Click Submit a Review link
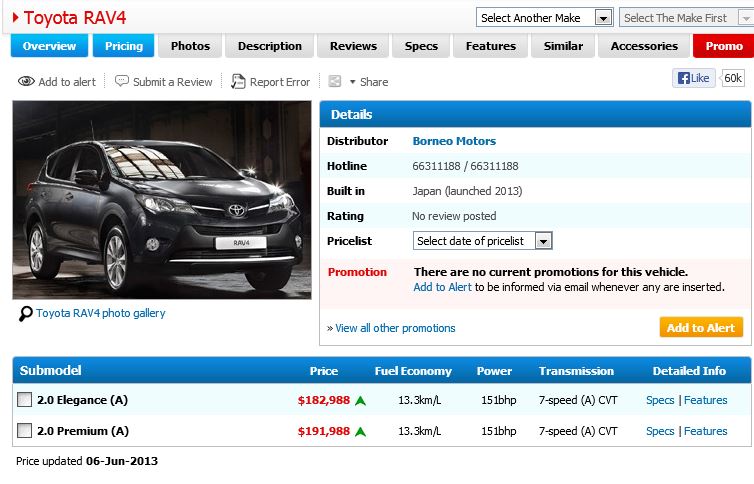 coord(172,82)
